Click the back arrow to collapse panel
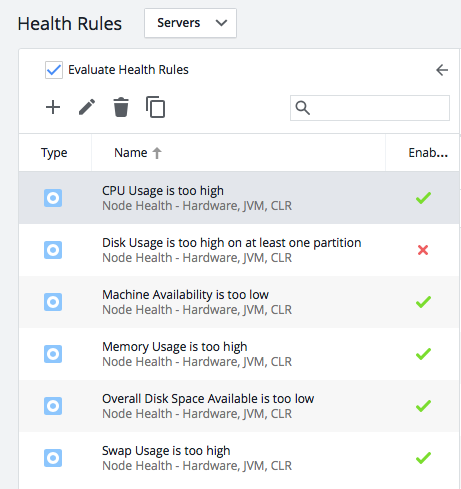This screenshot has width=461, height=489. click(442, 70)
